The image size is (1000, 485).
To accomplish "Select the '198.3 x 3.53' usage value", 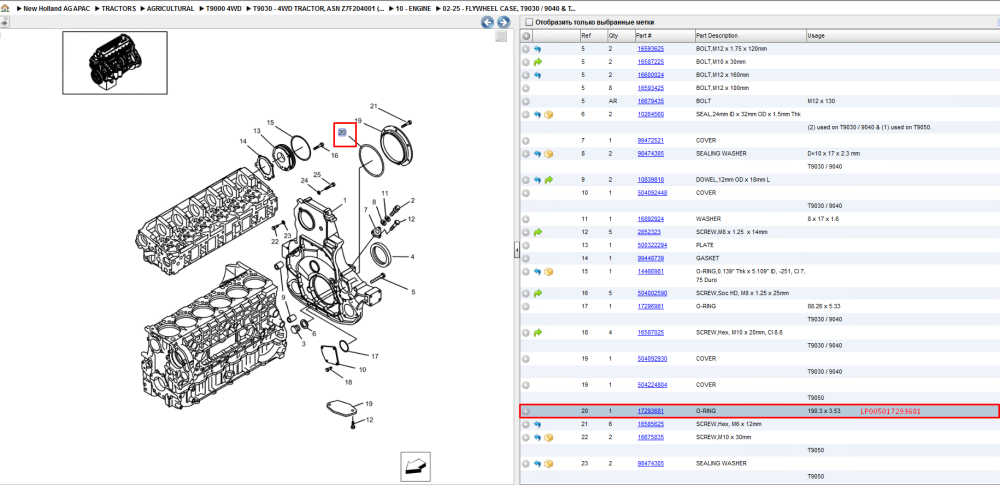I will 822,412.
